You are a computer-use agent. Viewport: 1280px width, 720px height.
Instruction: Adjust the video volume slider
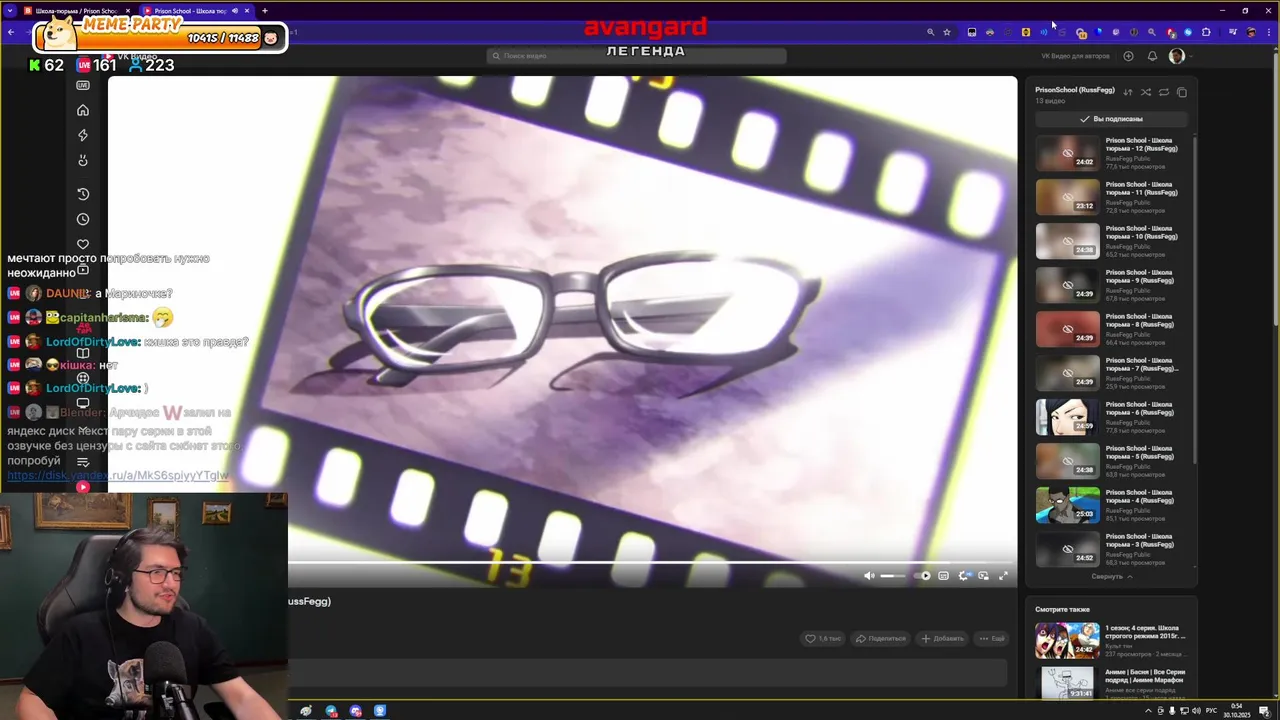click(892, 576)
